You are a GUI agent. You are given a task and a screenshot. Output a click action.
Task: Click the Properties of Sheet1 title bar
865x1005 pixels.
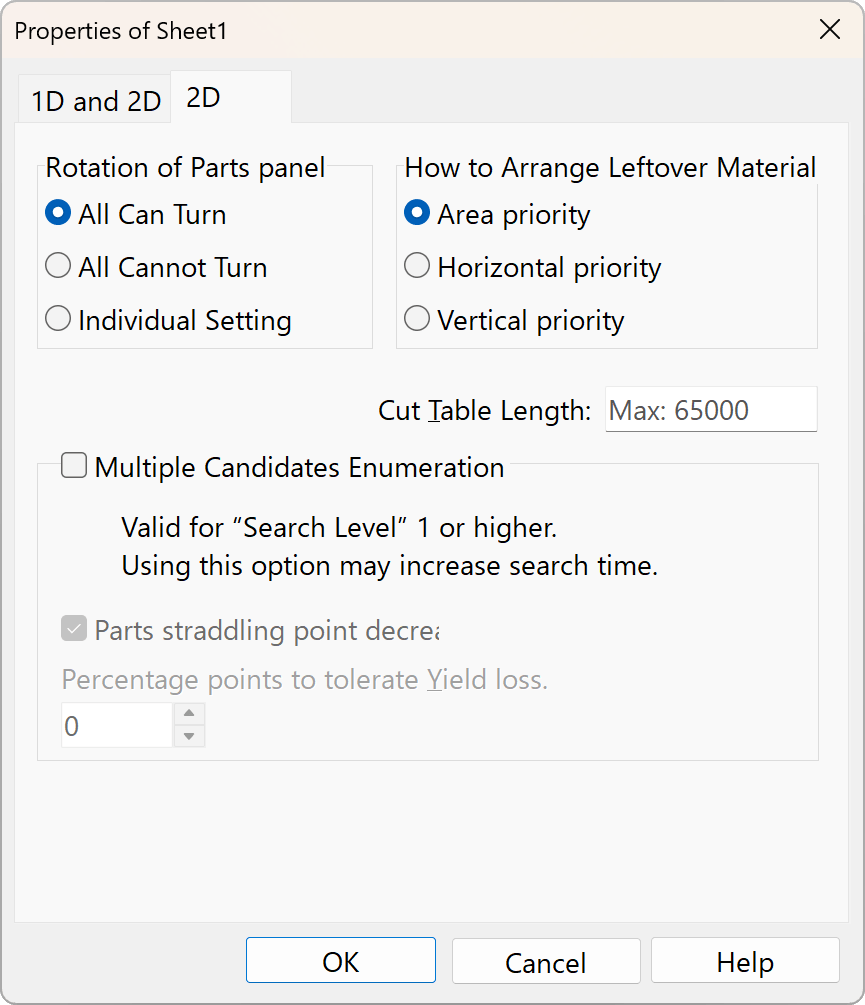click(400, 30)
